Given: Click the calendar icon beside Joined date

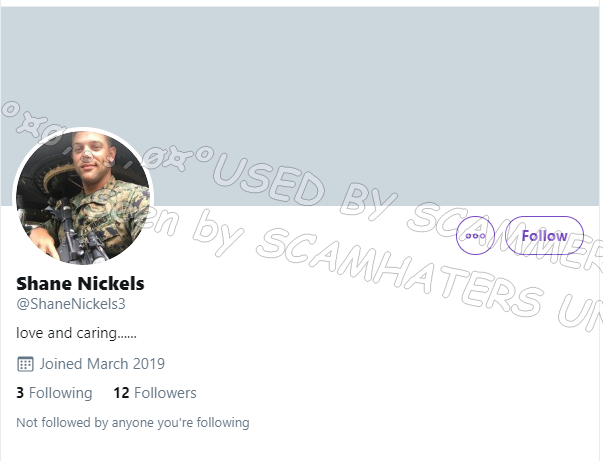Looking at the screenshot, I should click(x=26, y=364).
